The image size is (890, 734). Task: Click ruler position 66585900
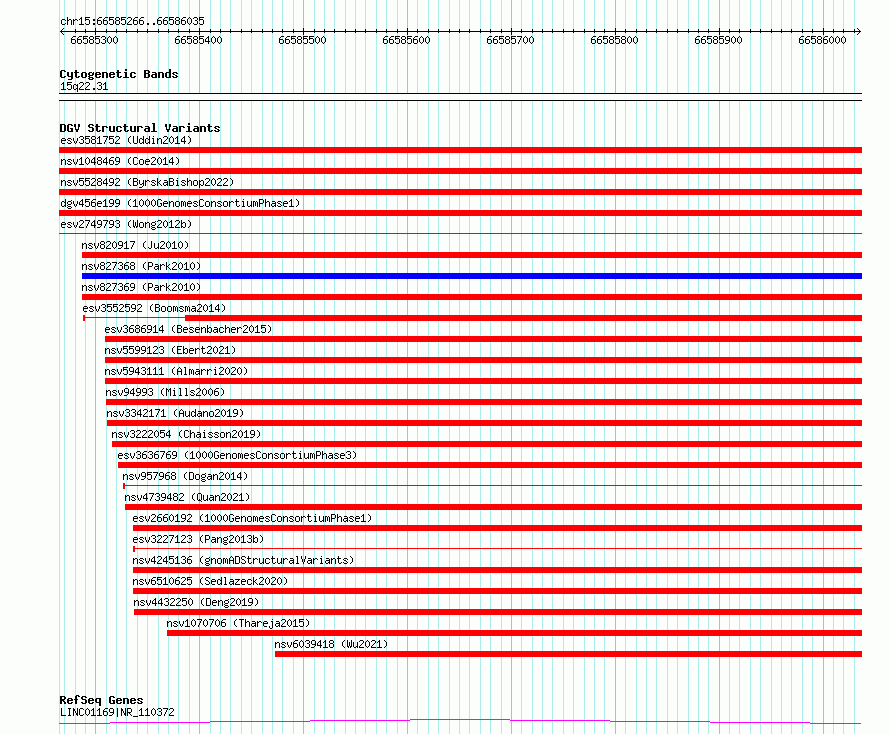(718, 40)
